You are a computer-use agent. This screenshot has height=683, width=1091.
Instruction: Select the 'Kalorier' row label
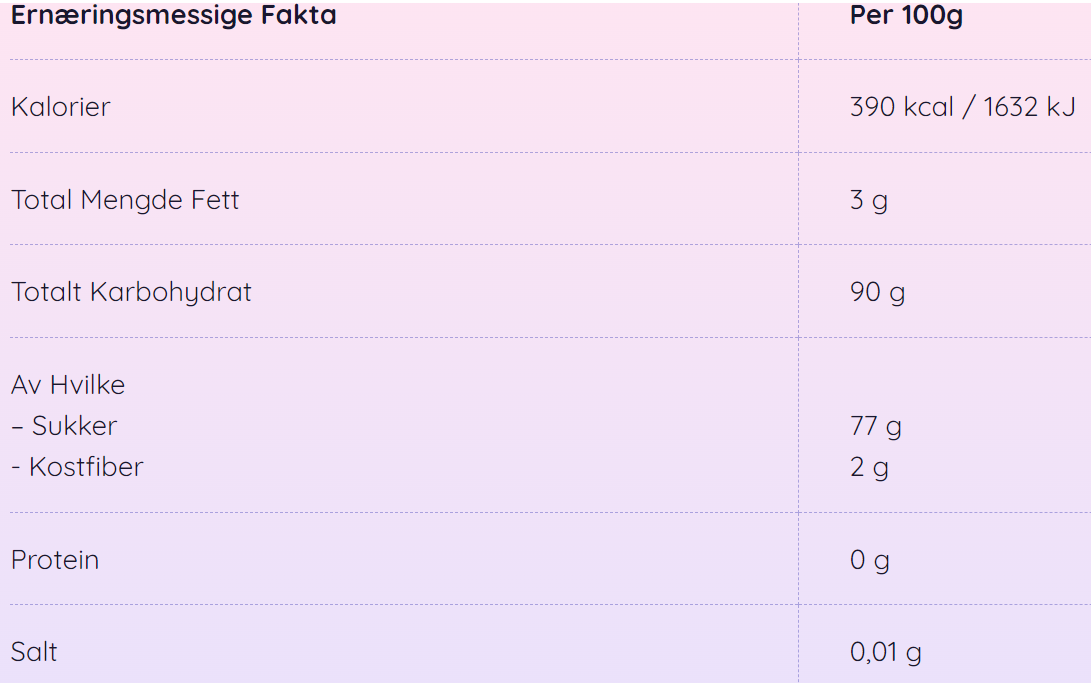click(61, 106)
